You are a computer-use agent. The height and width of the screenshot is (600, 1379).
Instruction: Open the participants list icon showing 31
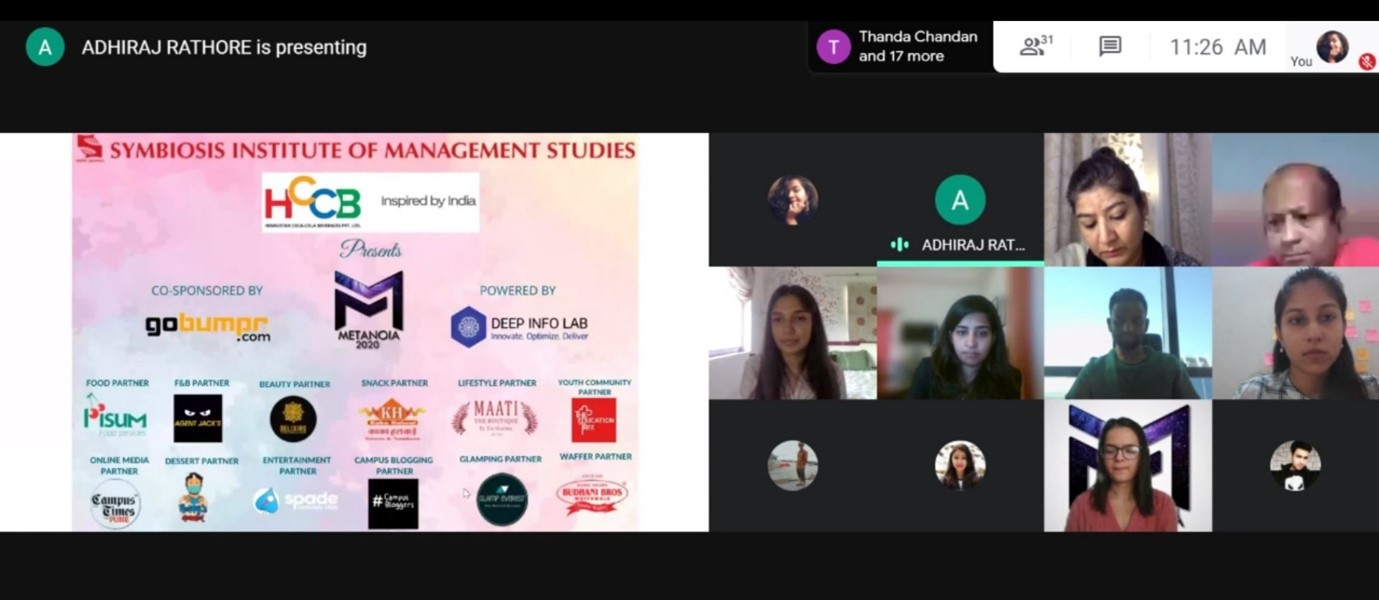[x=1036, y=46]
